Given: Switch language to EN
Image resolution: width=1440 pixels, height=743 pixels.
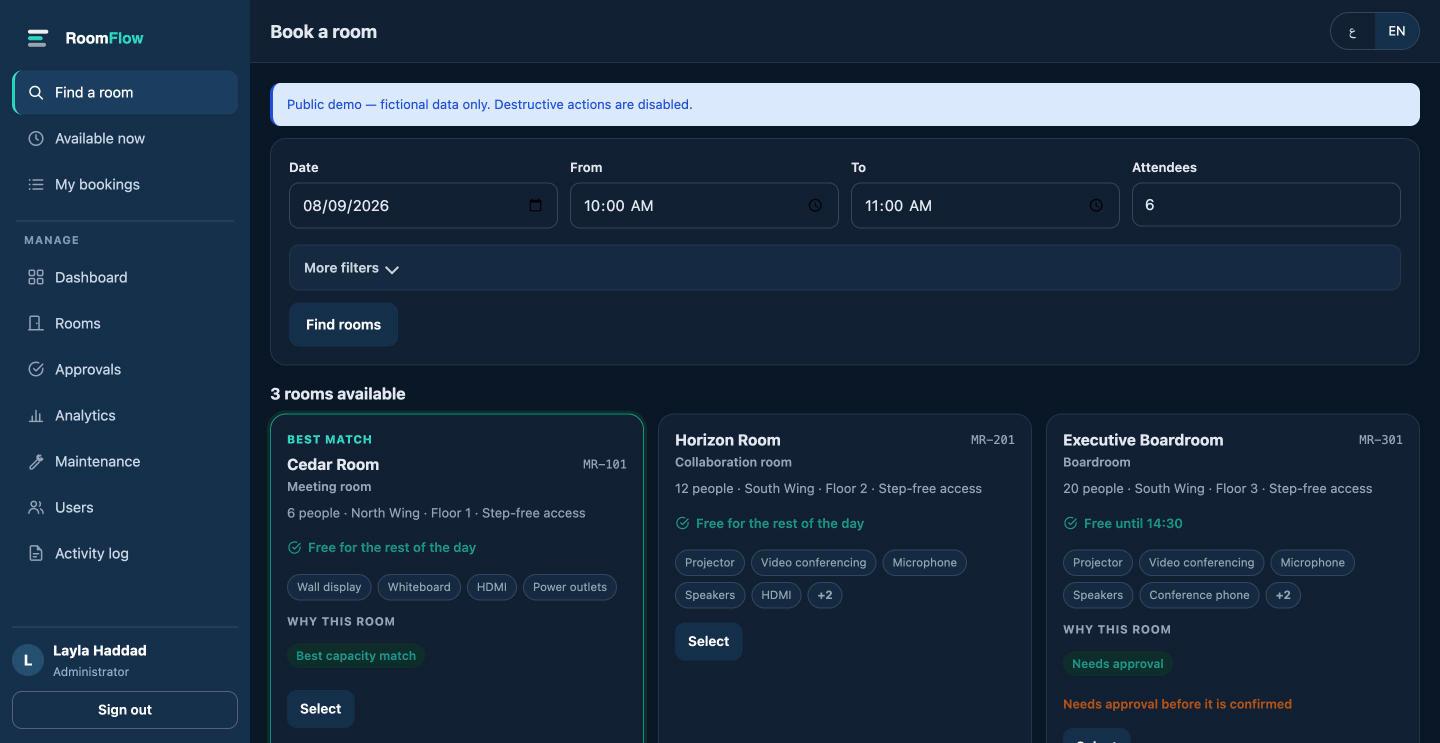Looking at the screenshot, I should pos(1397,32).
